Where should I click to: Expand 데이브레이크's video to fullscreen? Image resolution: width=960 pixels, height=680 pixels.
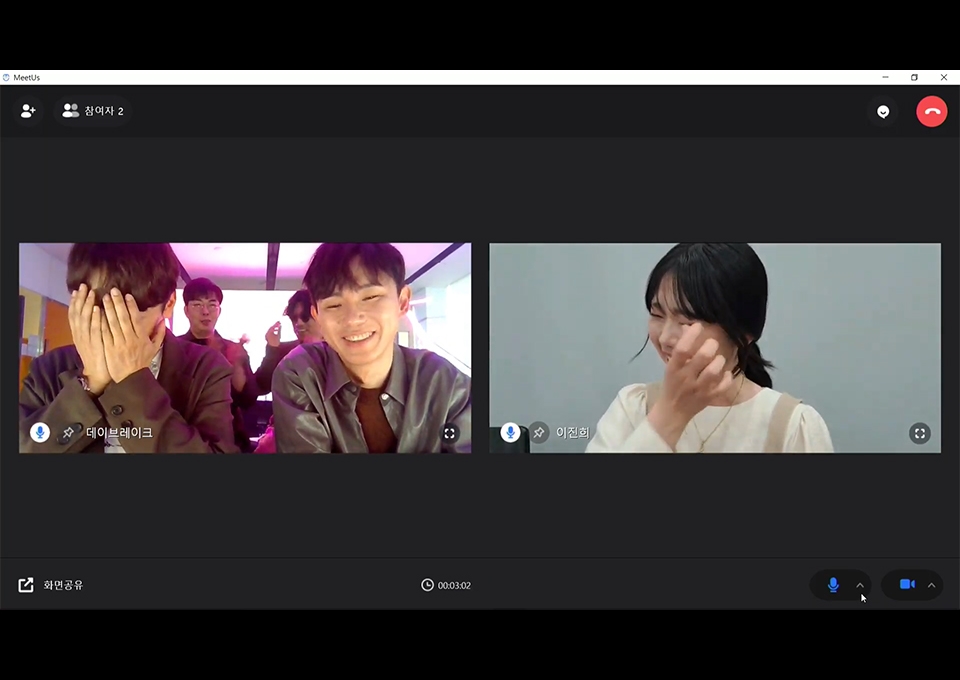tap(450, 433)
